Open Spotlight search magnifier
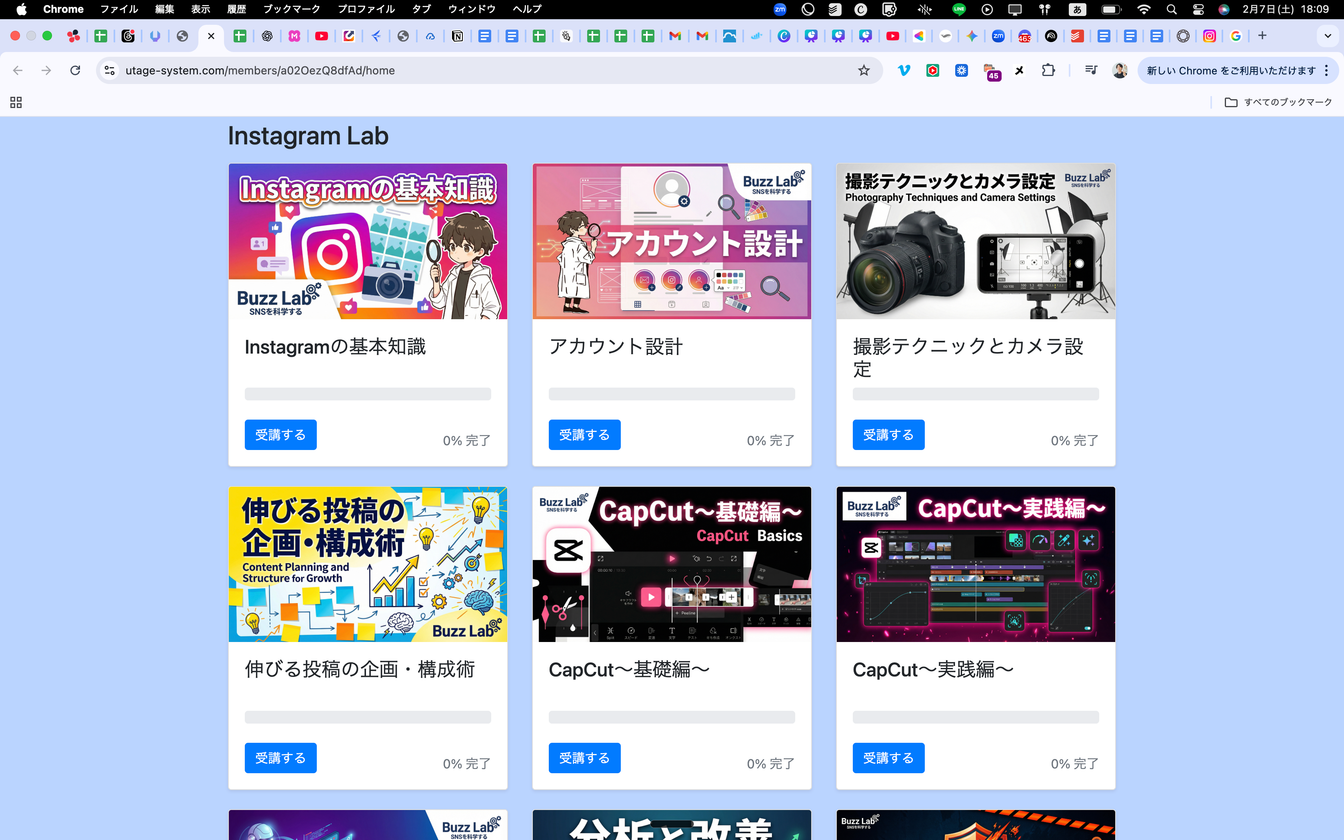 coord(1171,9)
